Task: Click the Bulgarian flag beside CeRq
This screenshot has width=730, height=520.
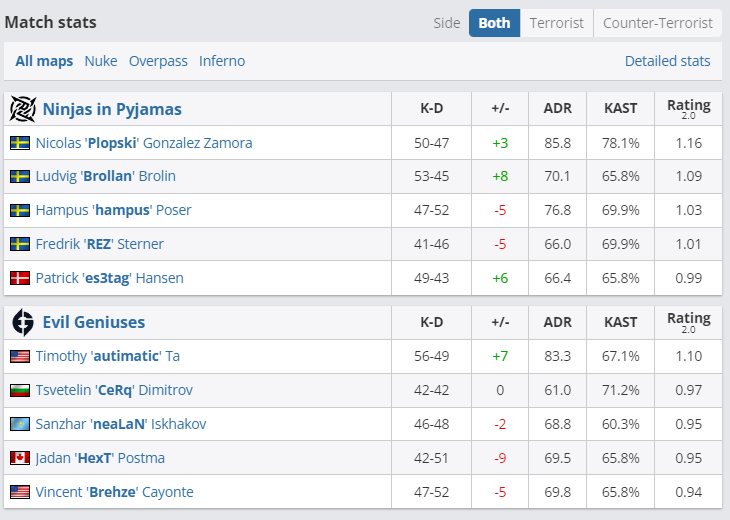Action: [20, 390]
